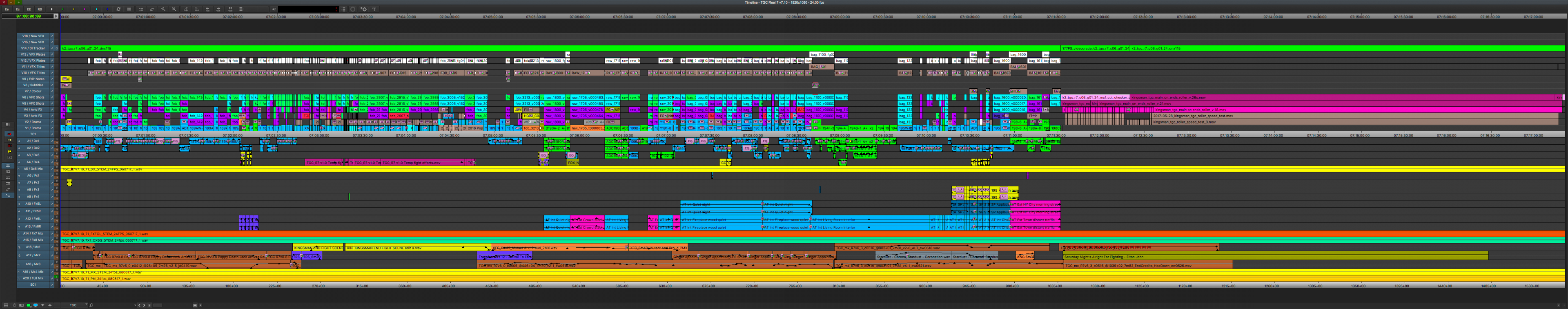The width and height of the screenshot is (1568, 309).
Task: Click the Ec toolbar button
Action: point(18,10)
